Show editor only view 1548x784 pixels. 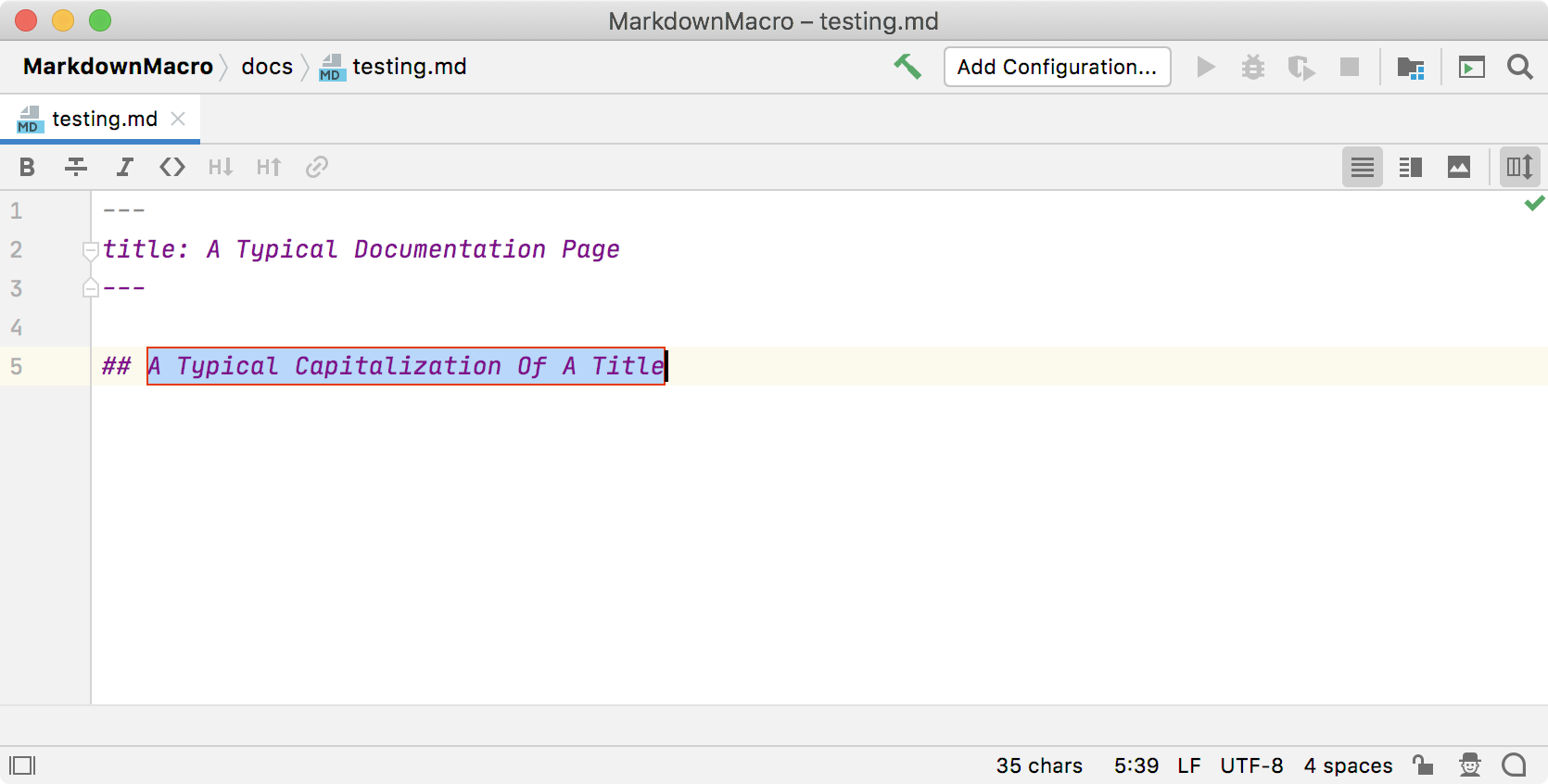[1363, 167]
